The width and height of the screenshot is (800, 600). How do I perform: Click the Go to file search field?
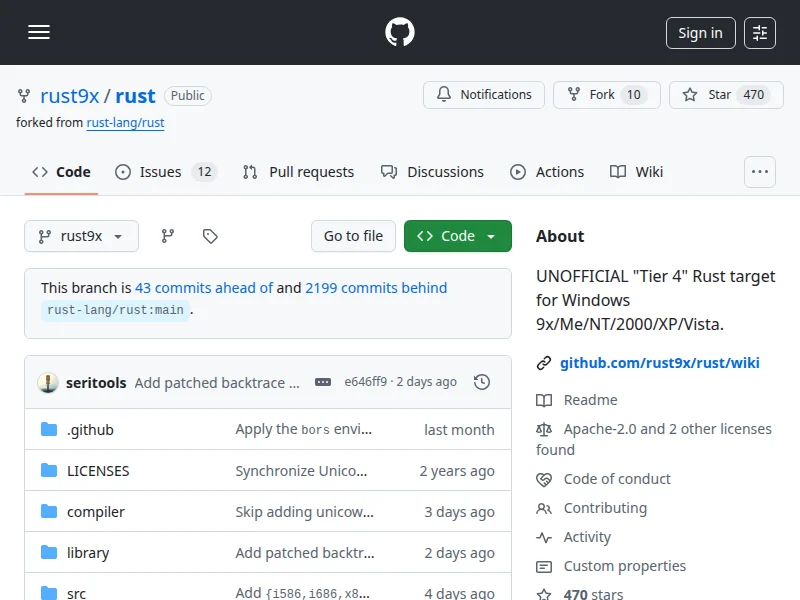click(353, 236)
